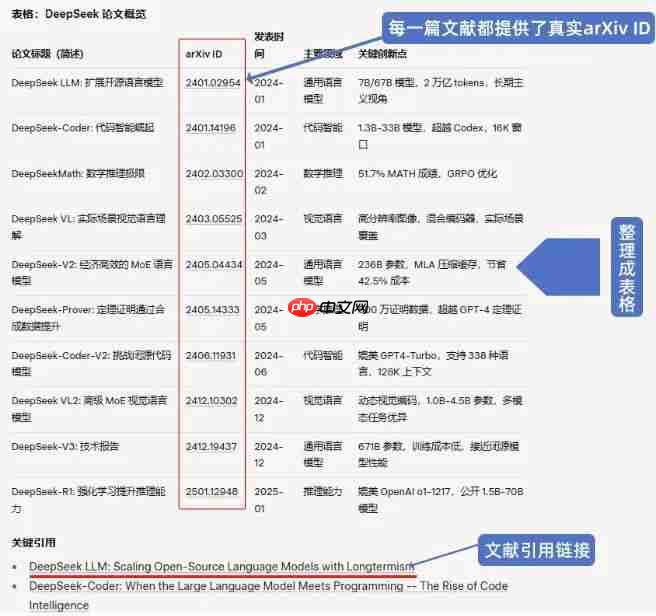Viewport: 656px width, 616px height.
Task: Click '通用语言模型' in the DeepSeek LLM row
Action: click(x=323, y=91)
